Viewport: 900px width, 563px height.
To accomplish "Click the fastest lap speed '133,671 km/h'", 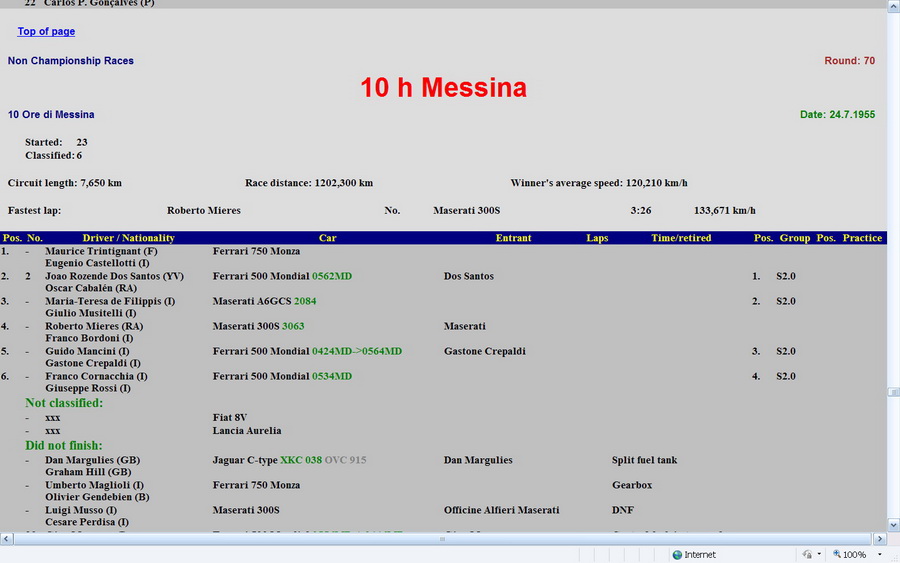I will tap(725, 211).
